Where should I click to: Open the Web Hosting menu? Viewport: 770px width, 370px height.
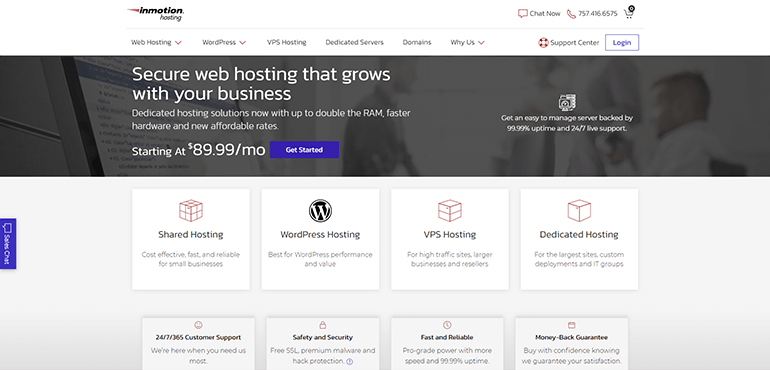point(151,42)
